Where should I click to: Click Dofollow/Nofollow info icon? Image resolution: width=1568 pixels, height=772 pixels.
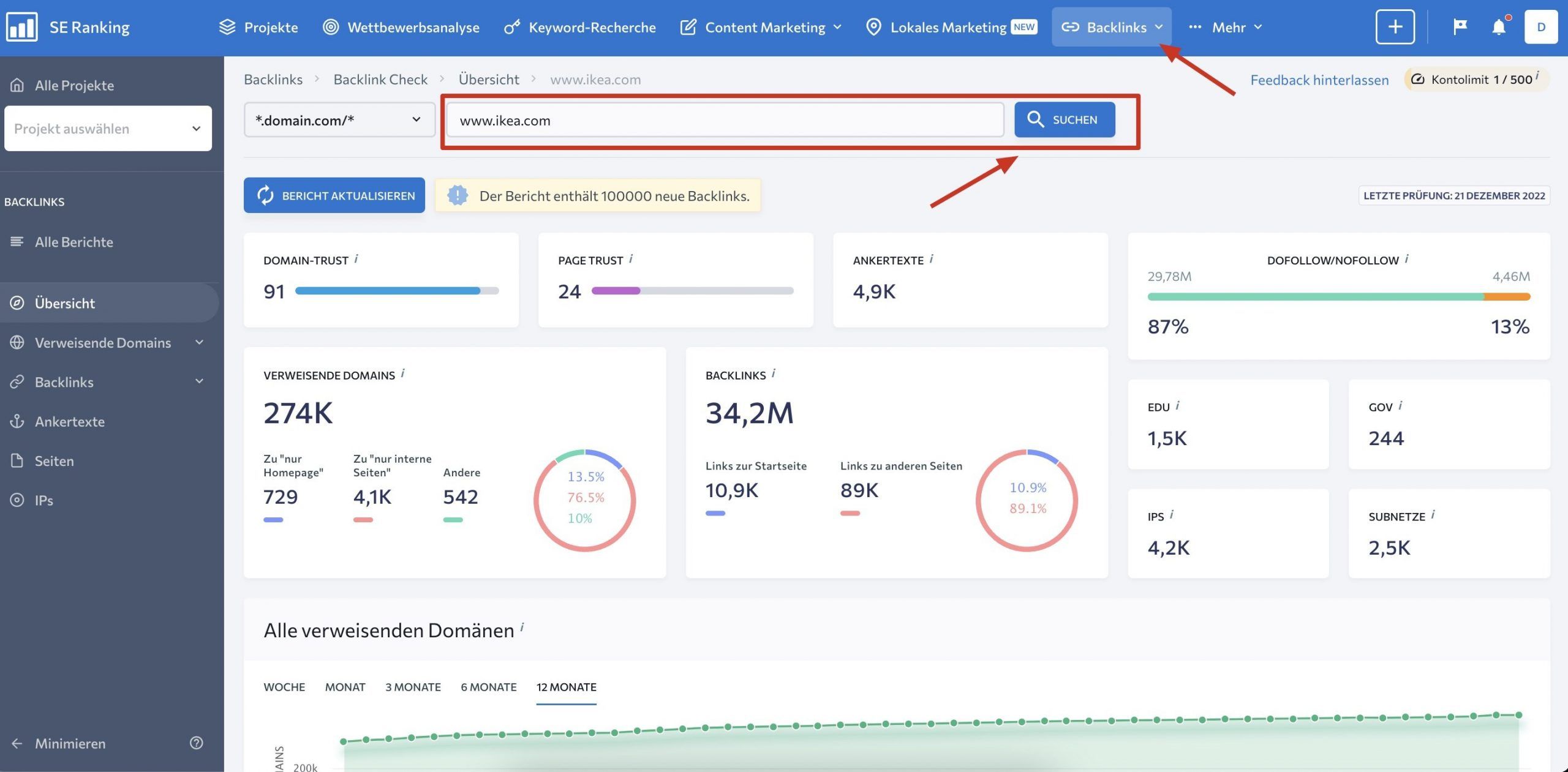tap(1406, 259)
